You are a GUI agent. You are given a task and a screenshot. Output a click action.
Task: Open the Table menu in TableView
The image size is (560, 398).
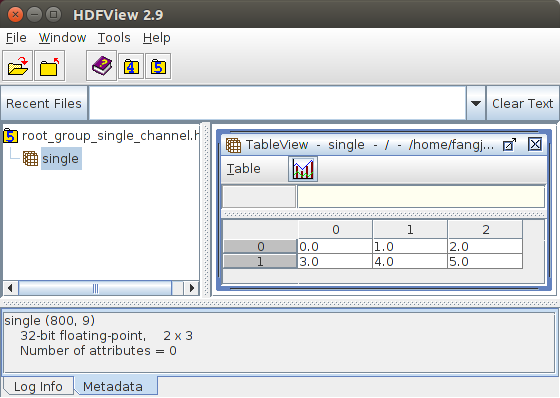pos(244,169)
